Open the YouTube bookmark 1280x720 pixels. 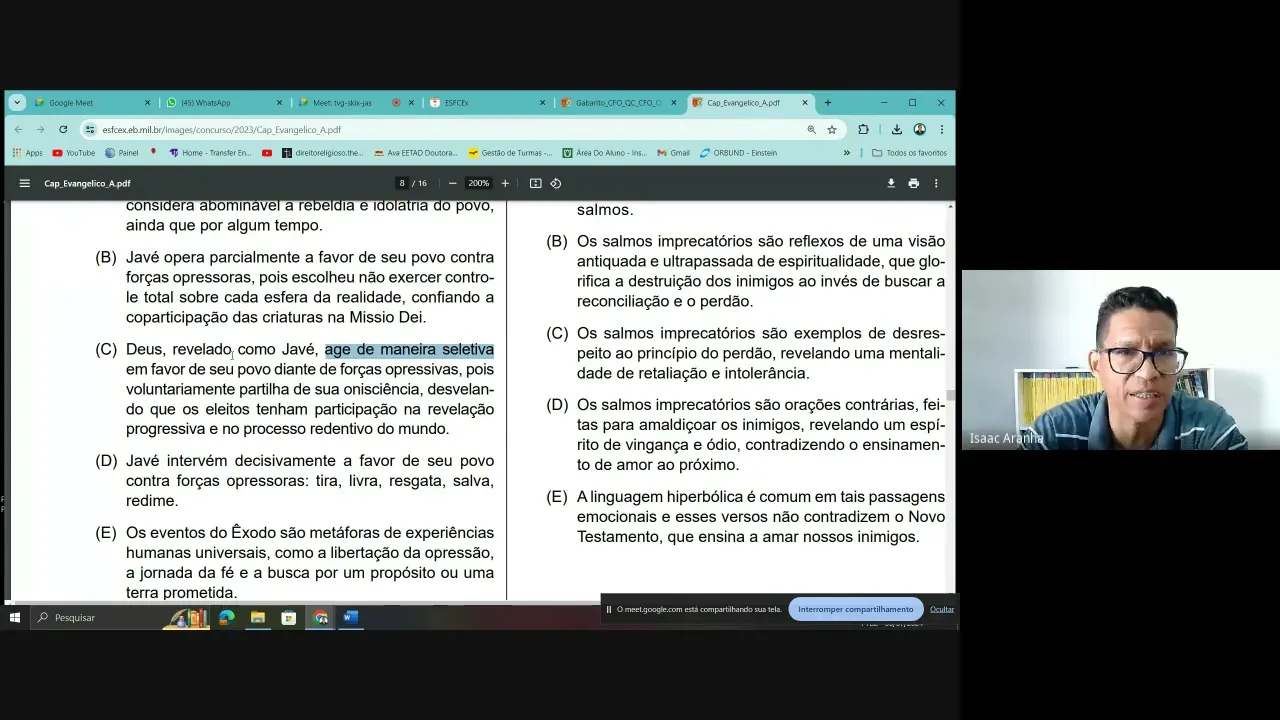(74, 153)
